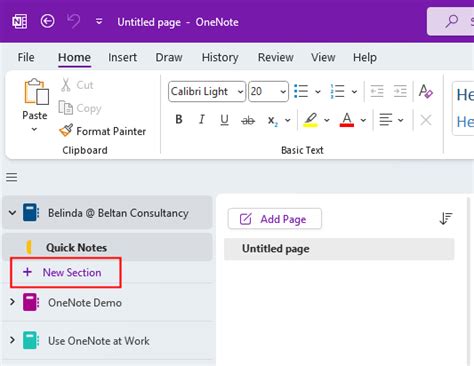The width and height of the screenshot is (474, 366).
Task: Open the File menu
Action: click(x=26, y=57)
